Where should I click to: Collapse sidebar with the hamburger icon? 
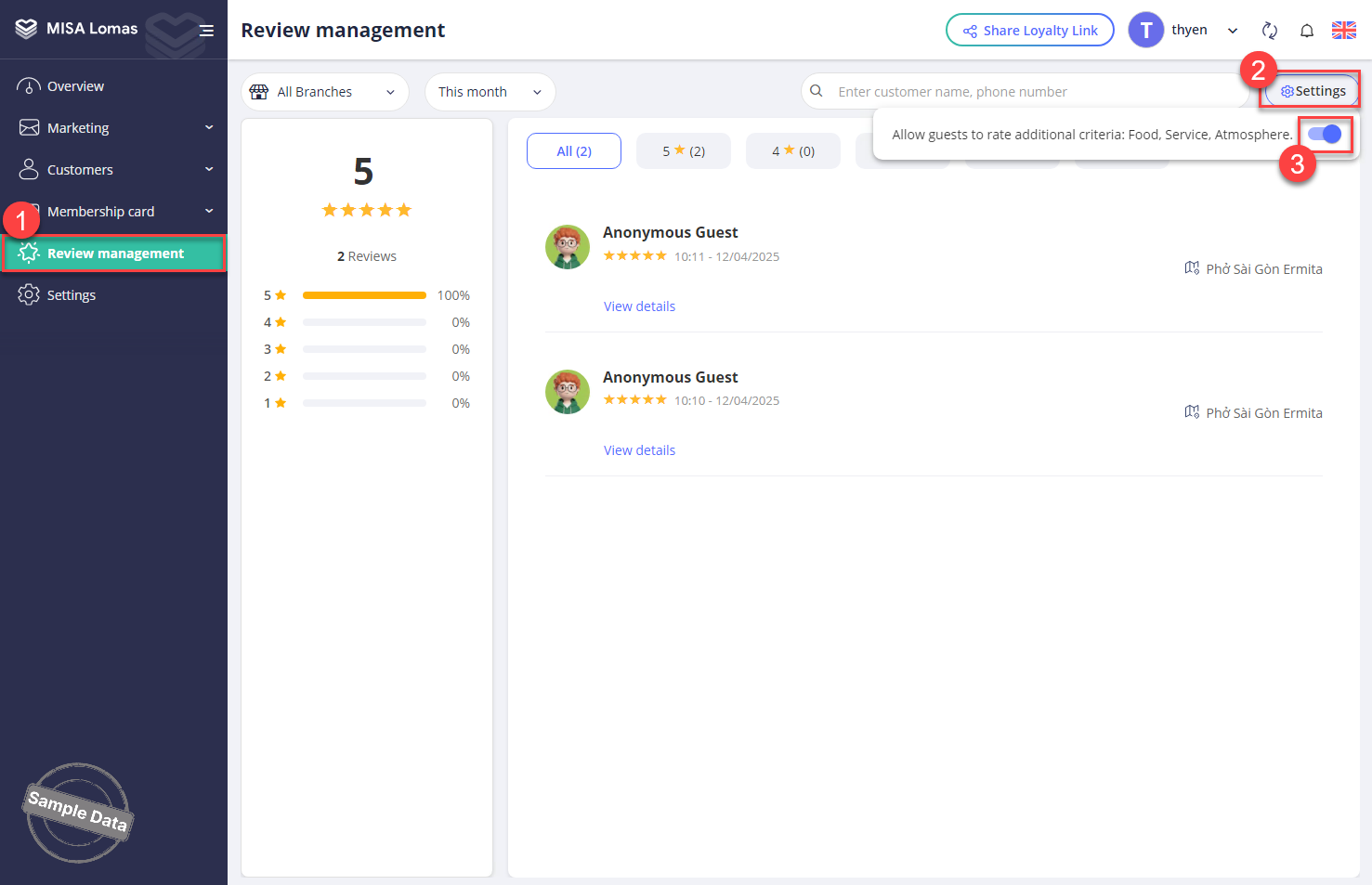pyautogui.click(x=206, y=31)
